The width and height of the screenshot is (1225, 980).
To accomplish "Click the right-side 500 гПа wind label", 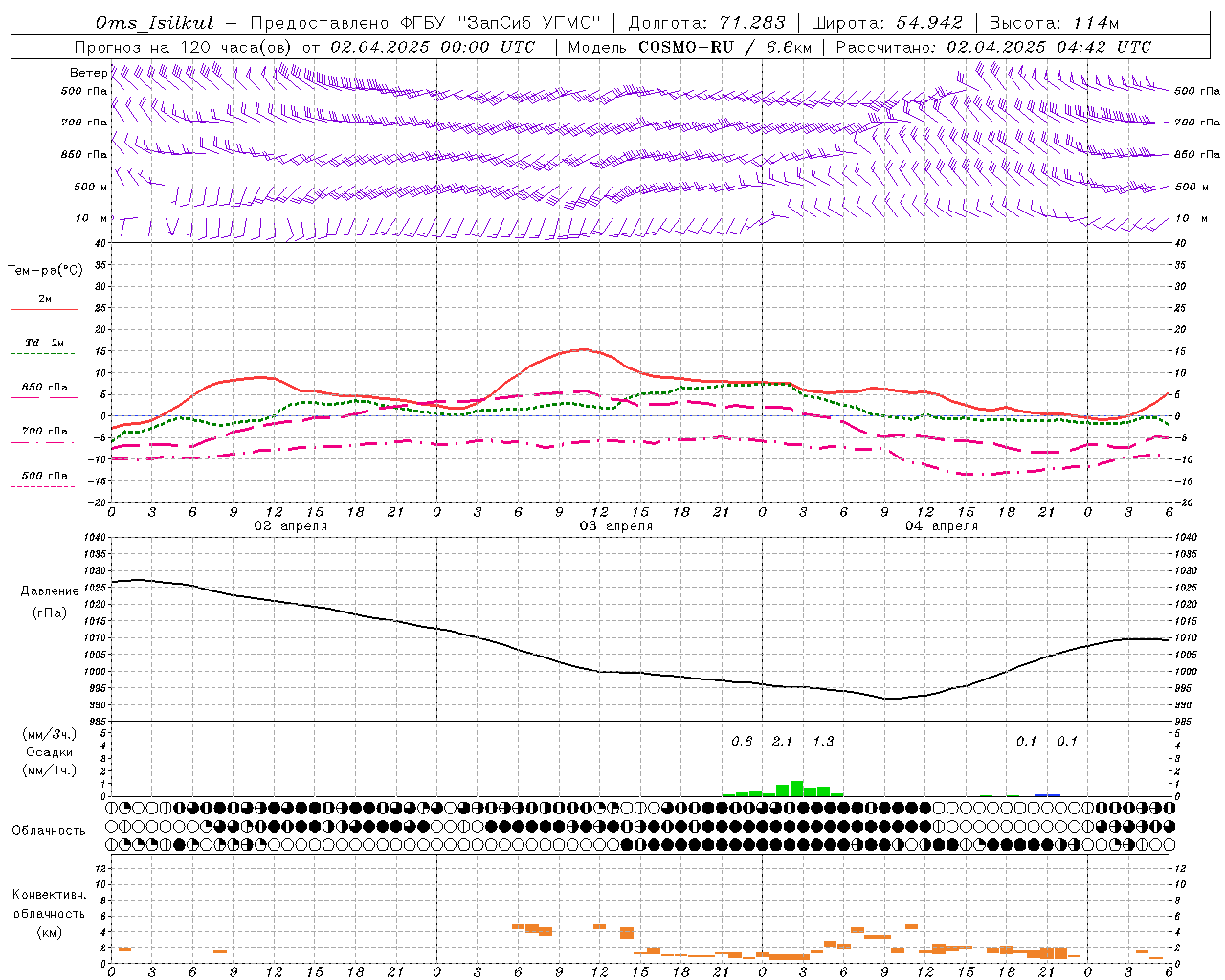I will 1197,91.
